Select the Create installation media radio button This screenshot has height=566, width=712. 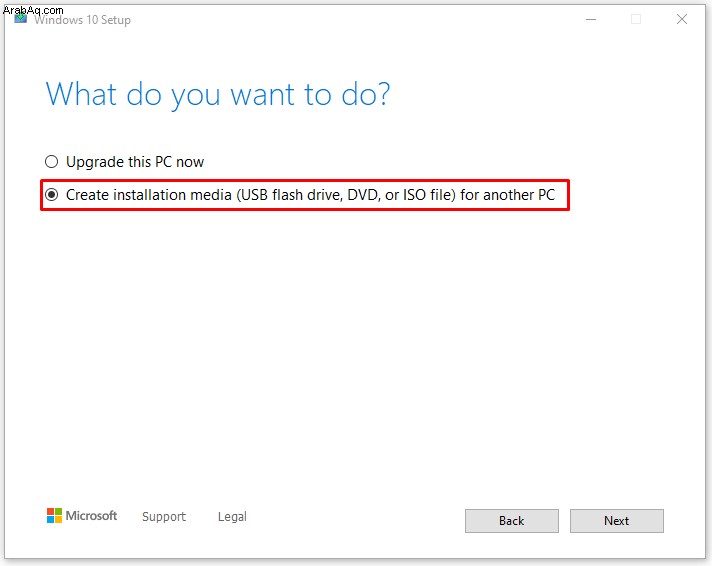coord(51,195)
